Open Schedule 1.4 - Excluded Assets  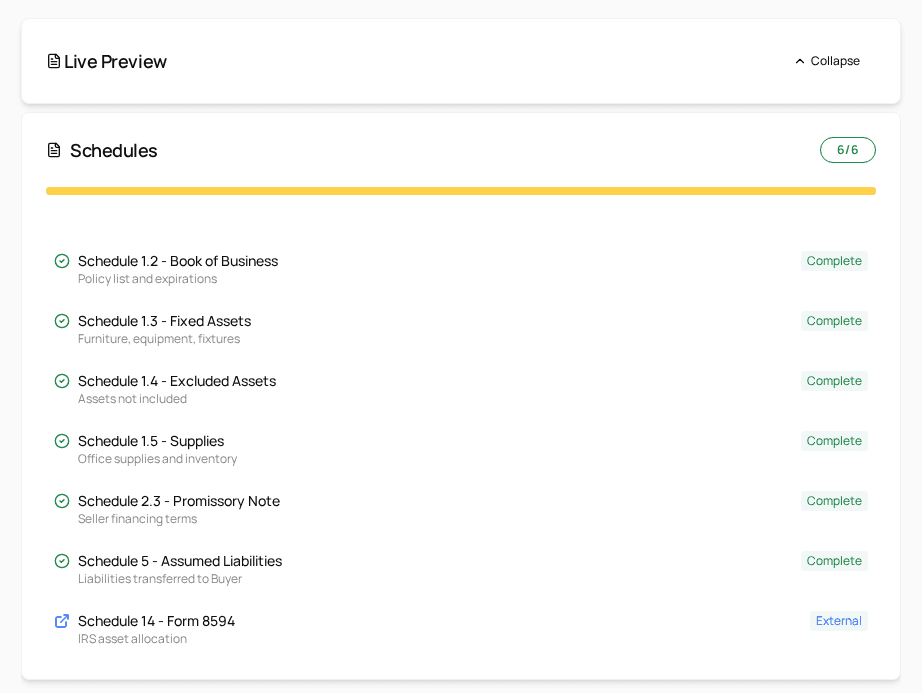coord(177,381)
